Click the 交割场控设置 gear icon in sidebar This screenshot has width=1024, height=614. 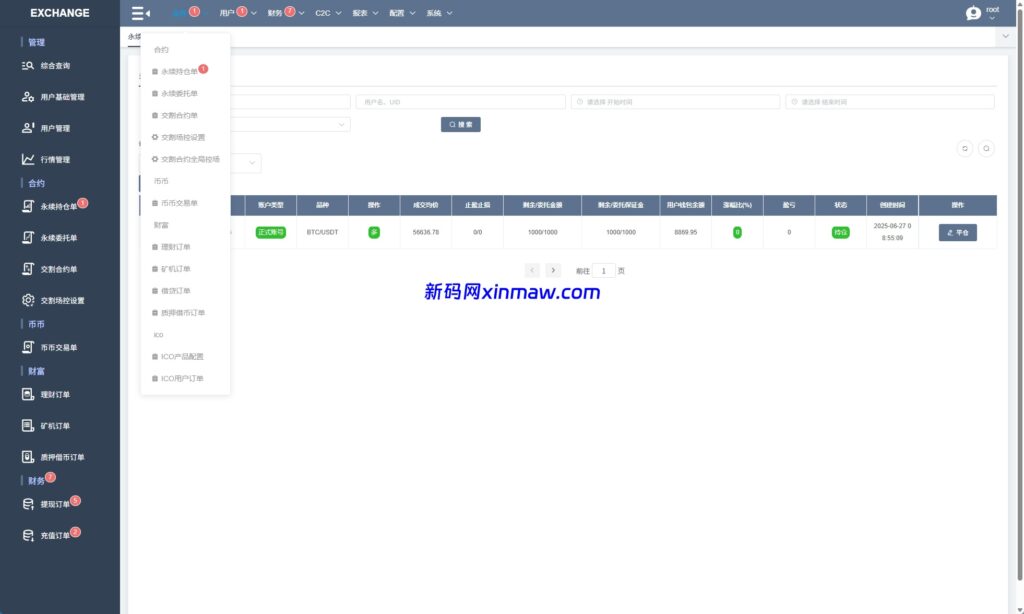pyautogui.click(x=29, y=300)
